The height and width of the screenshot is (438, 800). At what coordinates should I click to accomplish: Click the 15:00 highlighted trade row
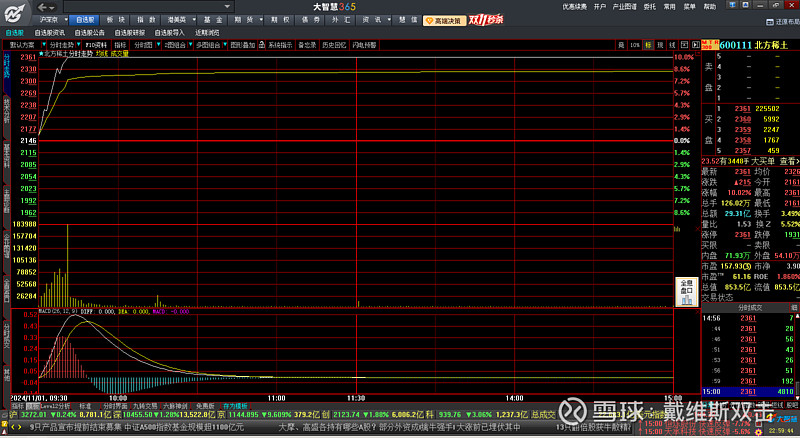[748, 392]
